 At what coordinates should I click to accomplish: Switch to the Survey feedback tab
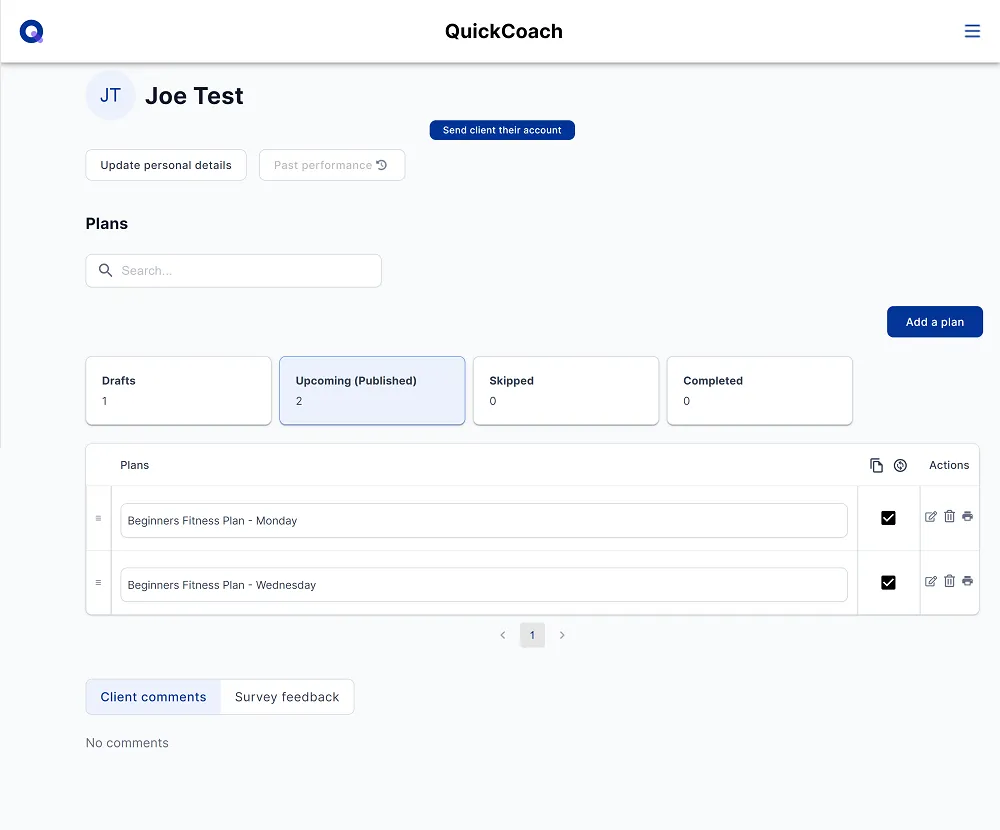tap(287, 696)
